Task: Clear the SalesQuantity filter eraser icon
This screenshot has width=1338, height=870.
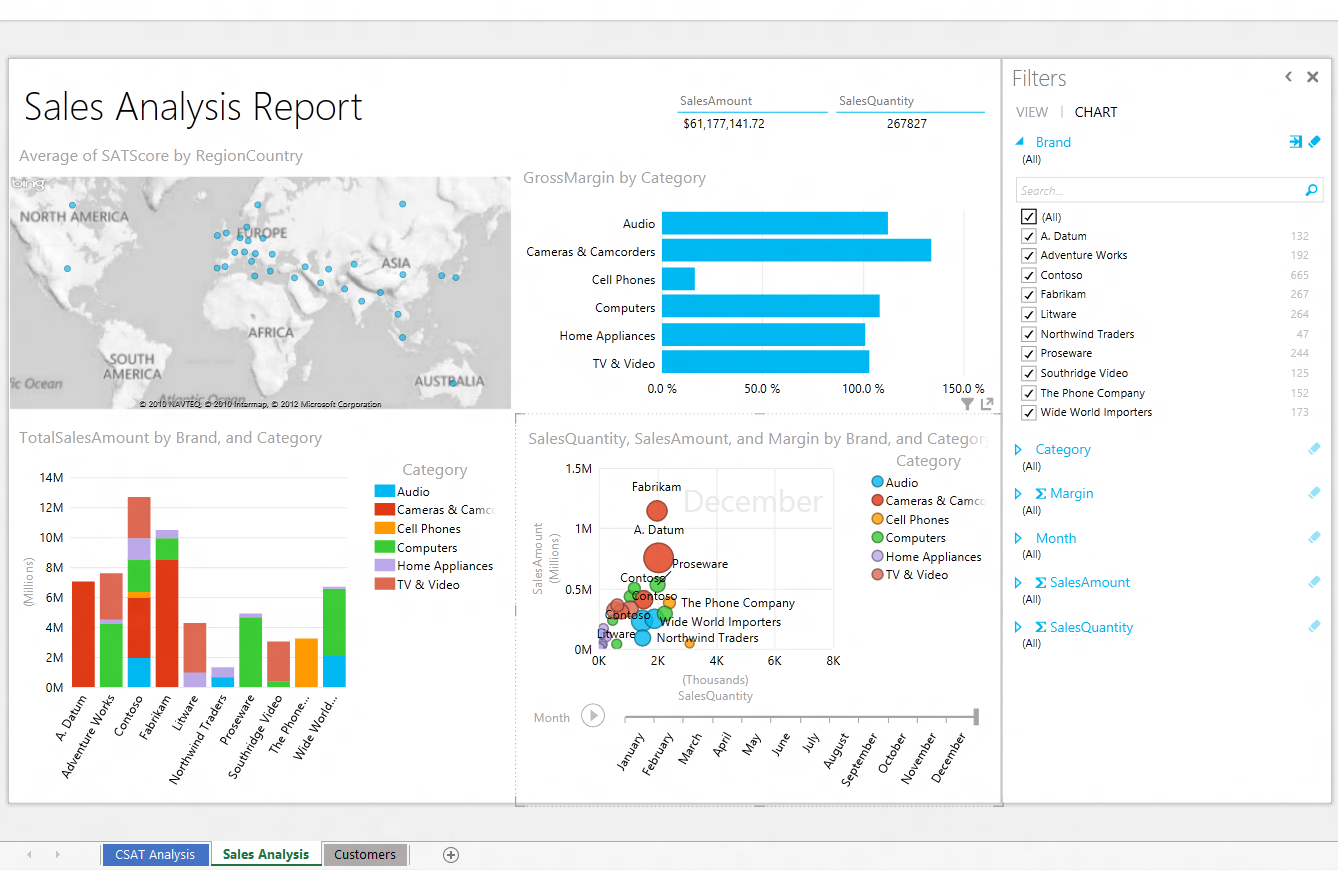Action: (x=1315, y=627)
